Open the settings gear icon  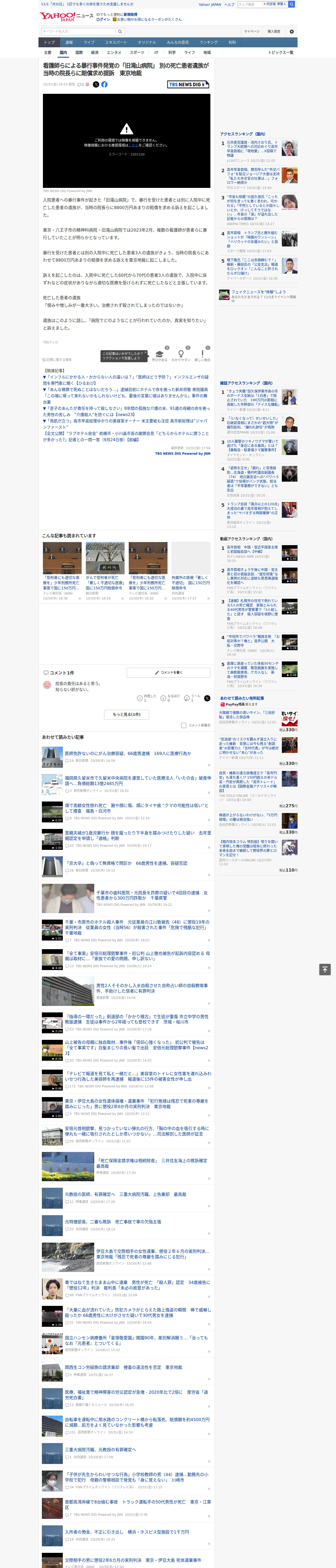click(292, 31)
